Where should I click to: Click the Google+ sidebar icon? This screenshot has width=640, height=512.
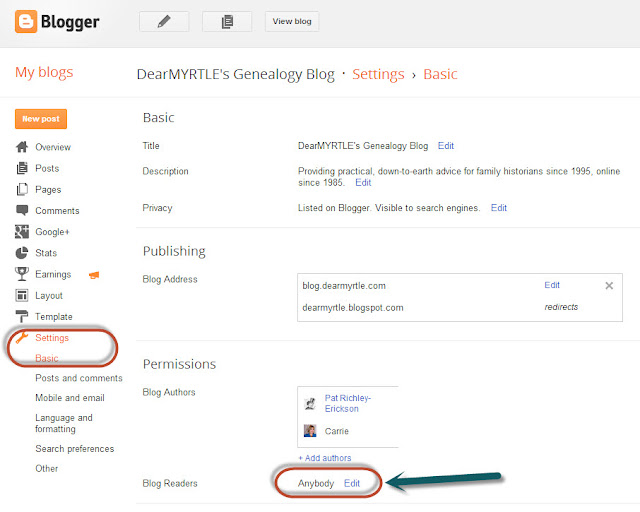(22, 232)
